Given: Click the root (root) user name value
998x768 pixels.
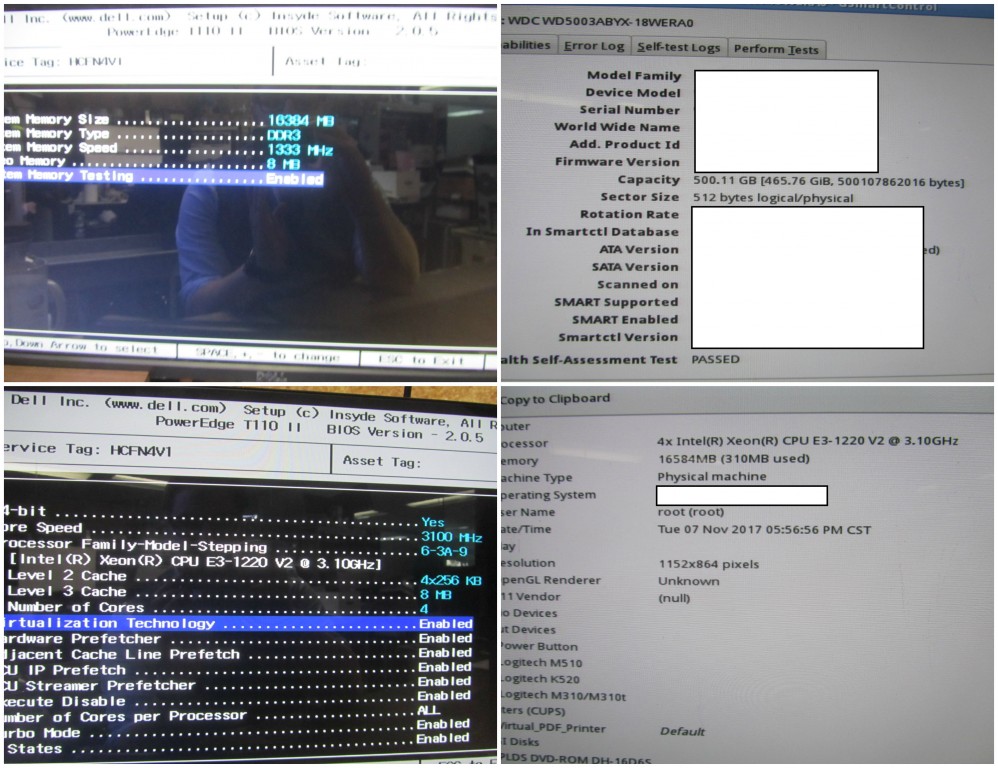Looking at the screenshot, I should pyautogui.click(x=691, y=512).
